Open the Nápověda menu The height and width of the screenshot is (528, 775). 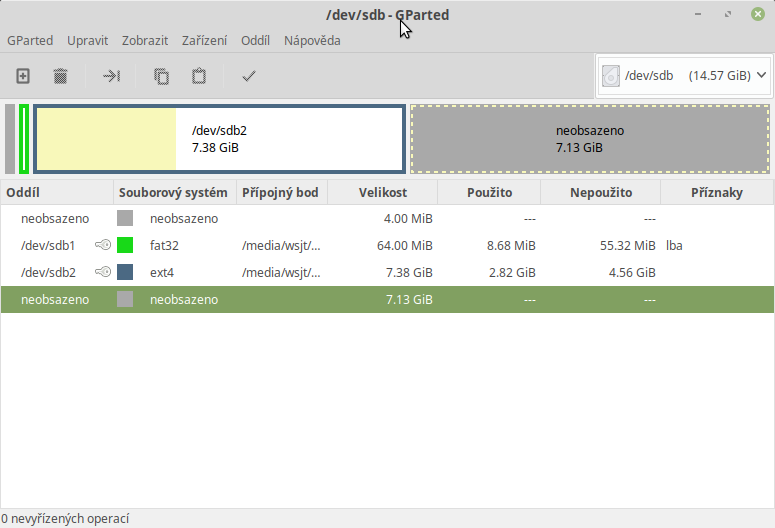click(x=312, y=41)
